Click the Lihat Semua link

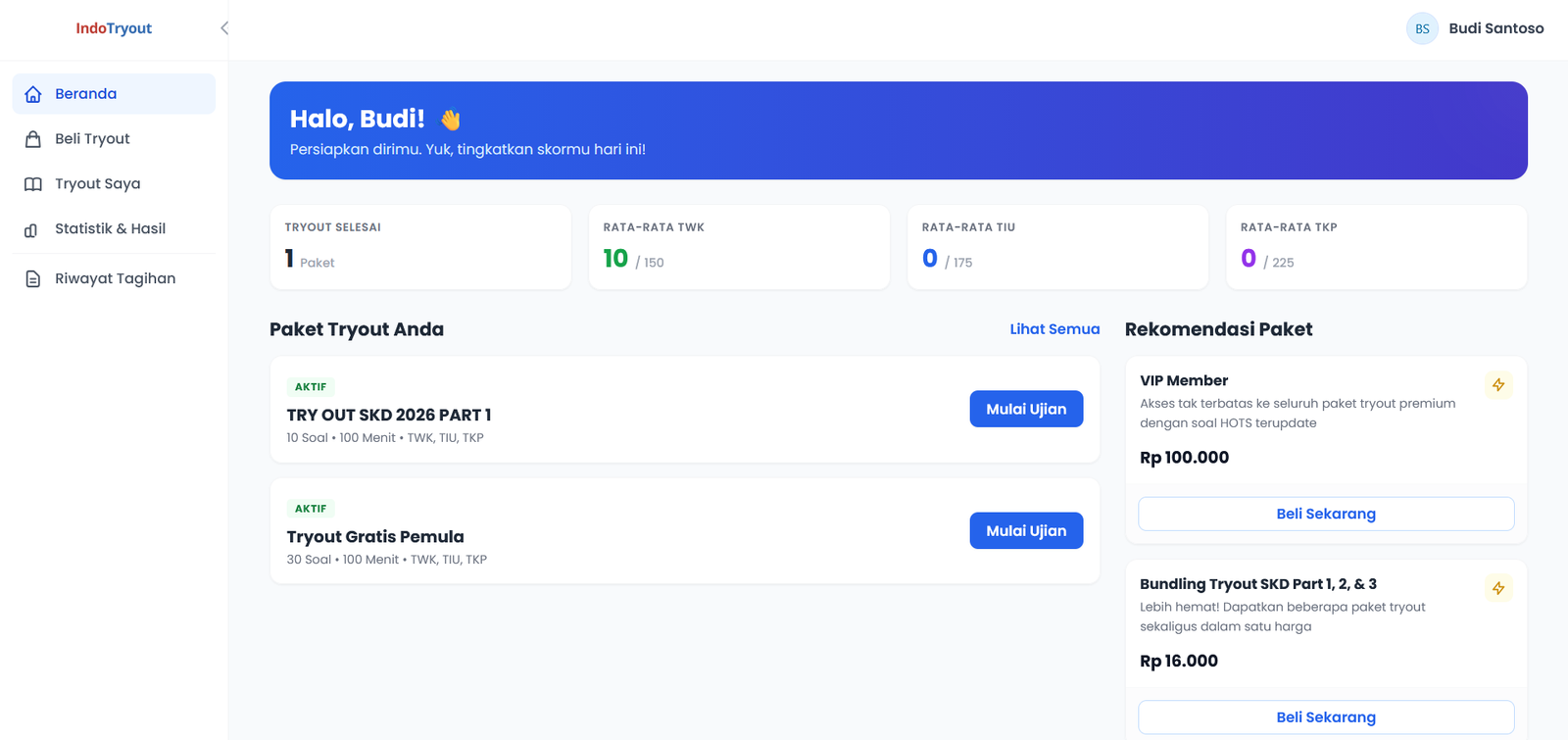pos(1054,329)
